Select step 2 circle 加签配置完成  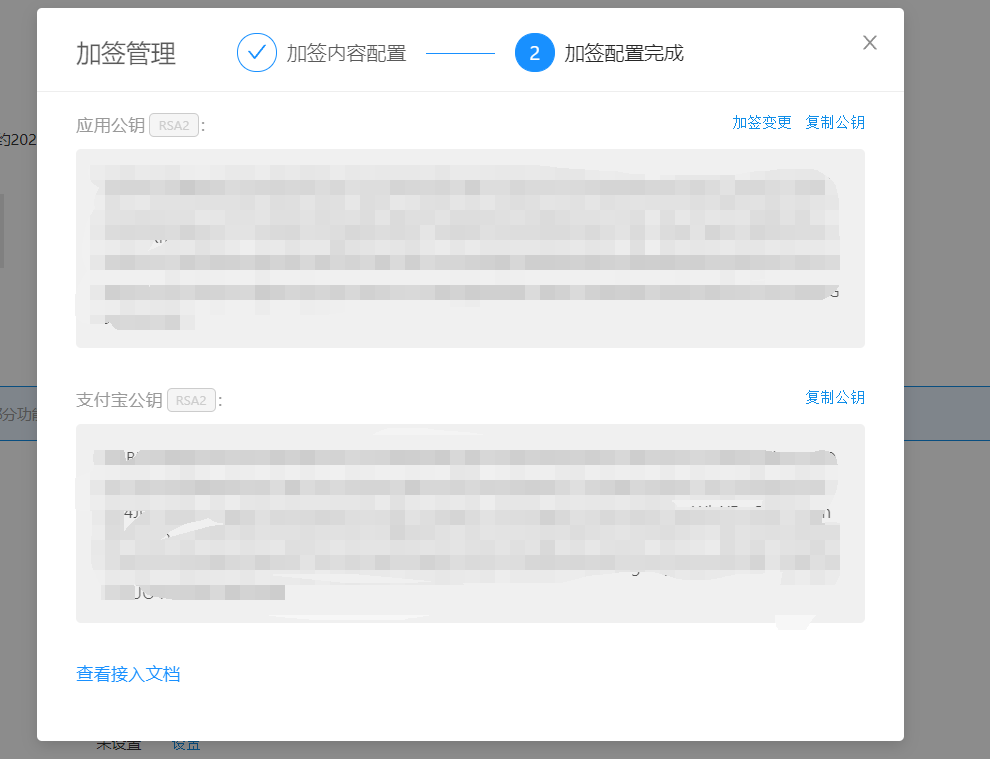(535, 52)
